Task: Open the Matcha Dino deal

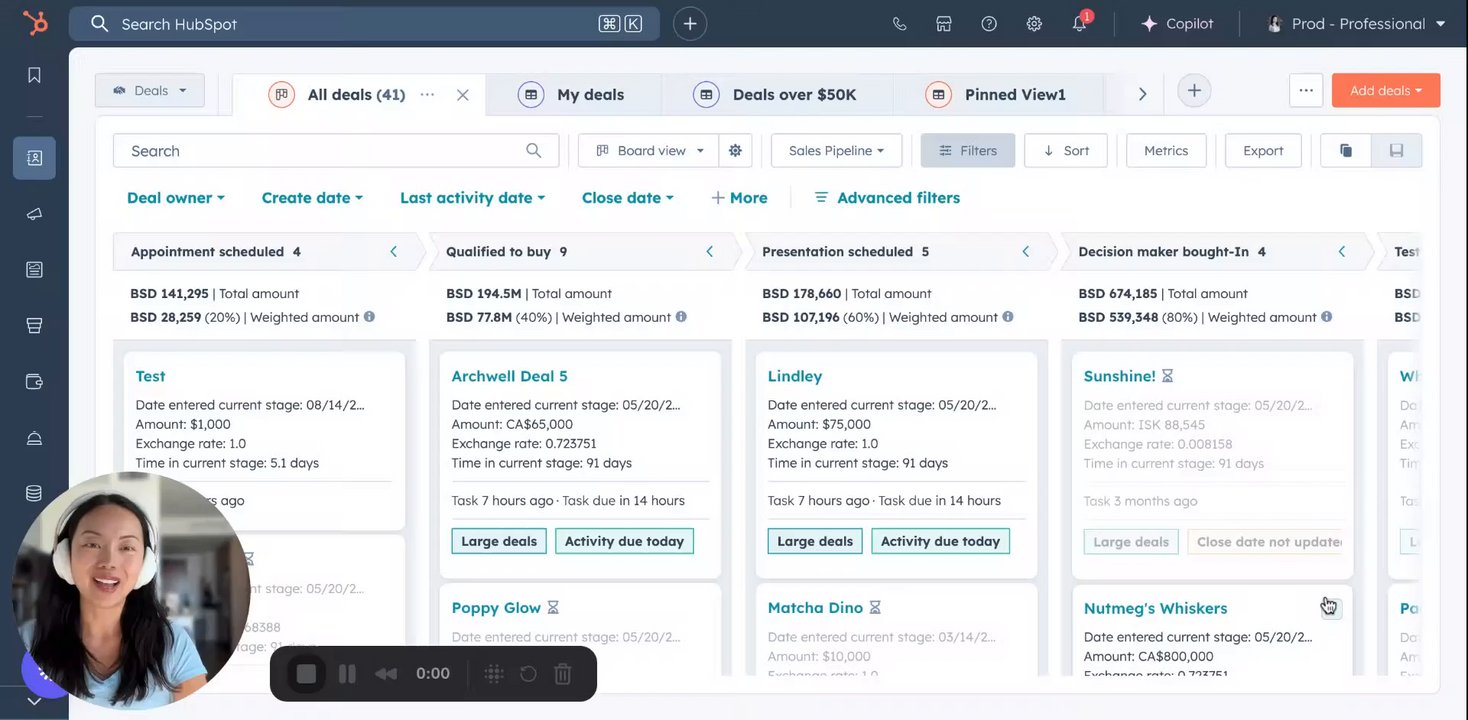Action: pyautogui.click(x=816, y=608)
